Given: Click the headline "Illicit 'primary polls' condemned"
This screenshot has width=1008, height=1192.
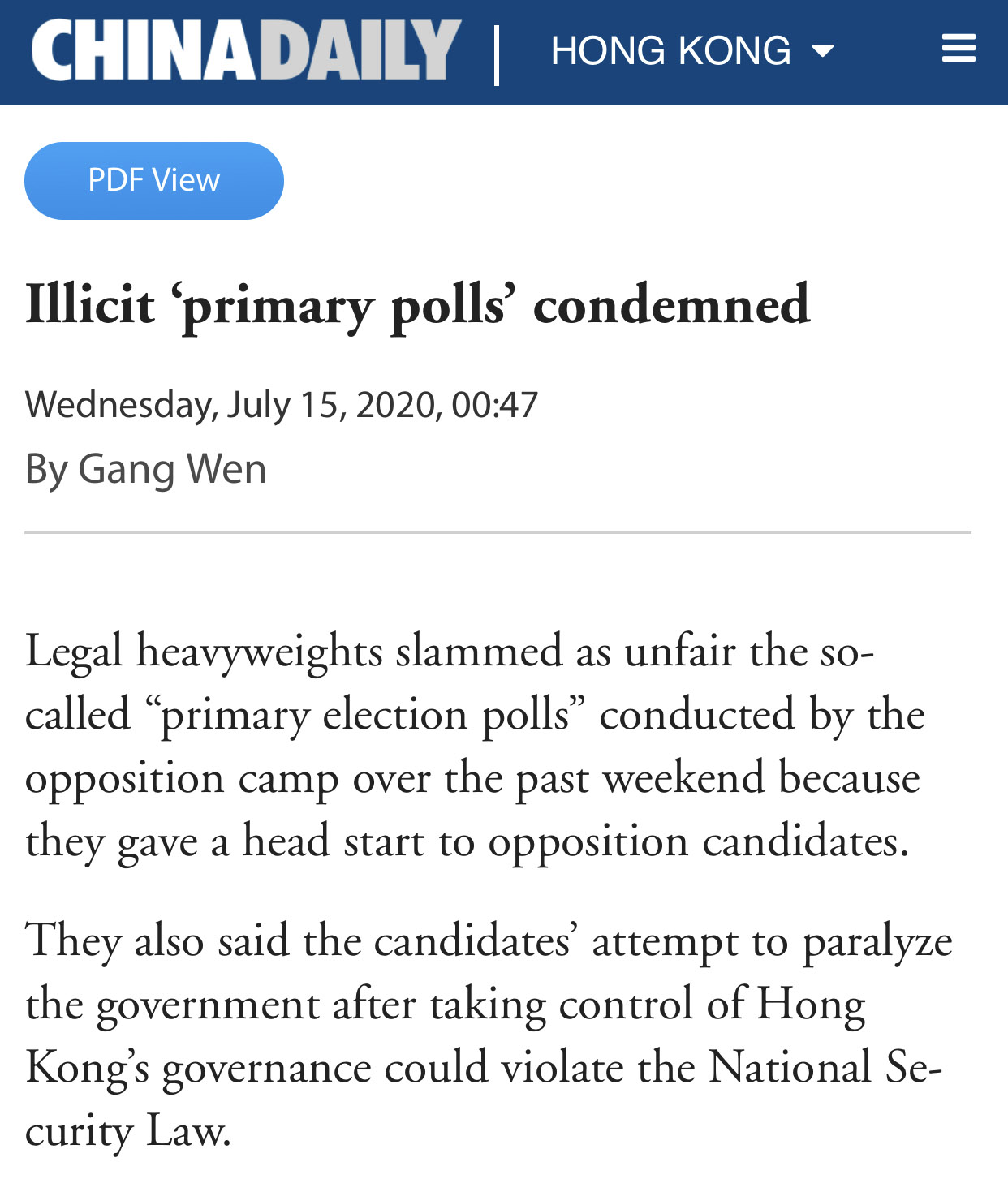Looking at the screenshot, I should pos(417,305).
